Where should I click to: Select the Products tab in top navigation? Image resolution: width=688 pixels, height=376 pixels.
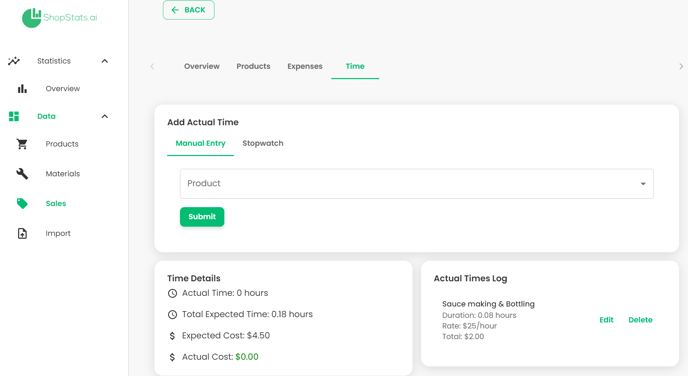pos(253,66)
